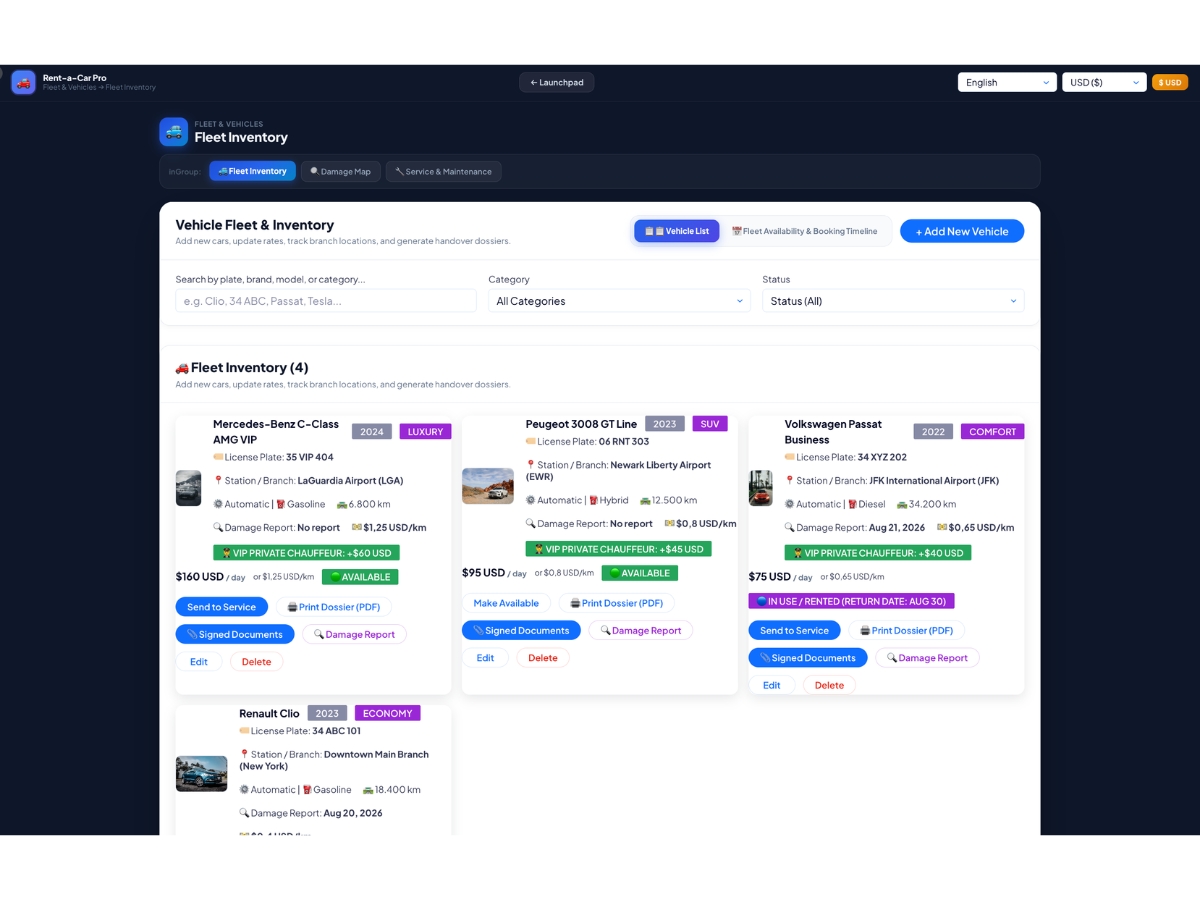This screenshot has width=1200, height=900.
Task: Switch to Fleet Availability & Booking Timeline view
Action: click(x=804, y=231)
